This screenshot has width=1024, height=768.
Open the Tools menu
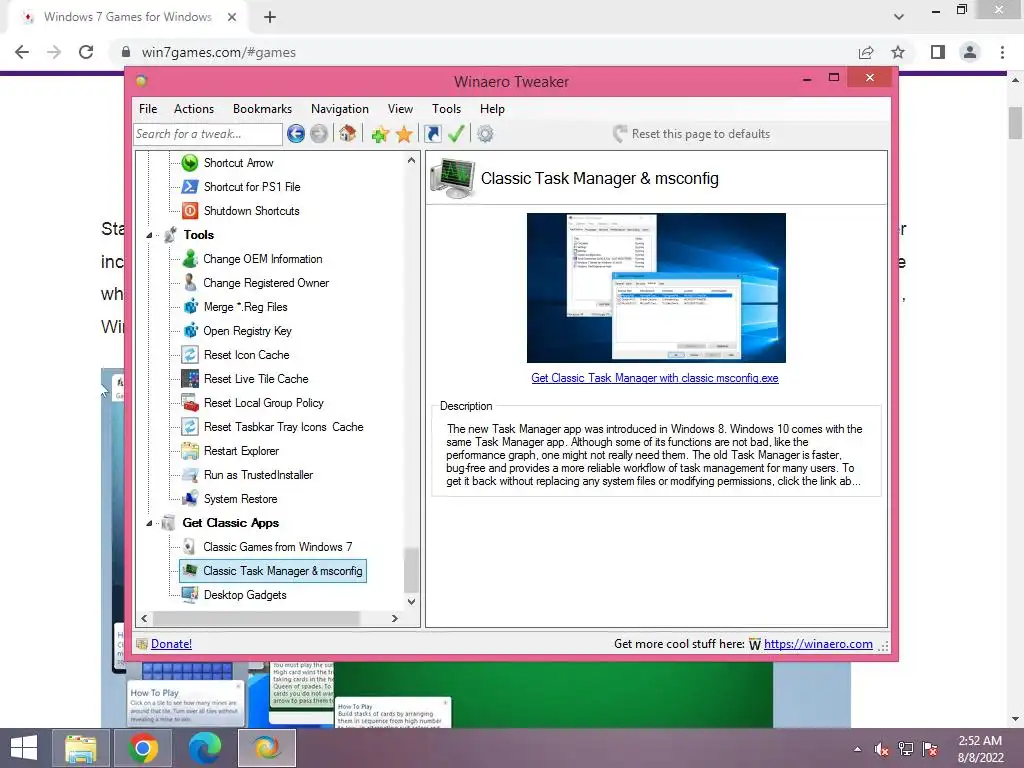tap(446, 109)
